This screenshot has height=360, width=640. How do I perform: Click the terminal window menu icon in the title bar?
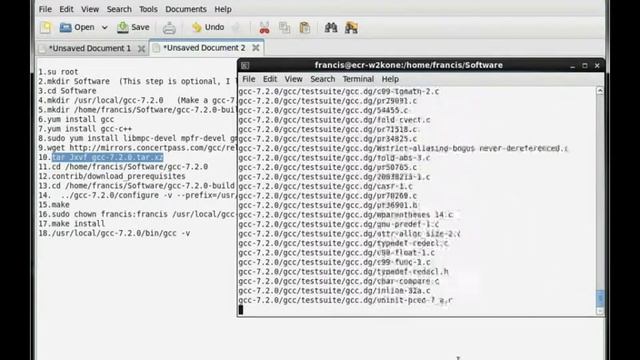pyautogui.click(x=245, y=65)
